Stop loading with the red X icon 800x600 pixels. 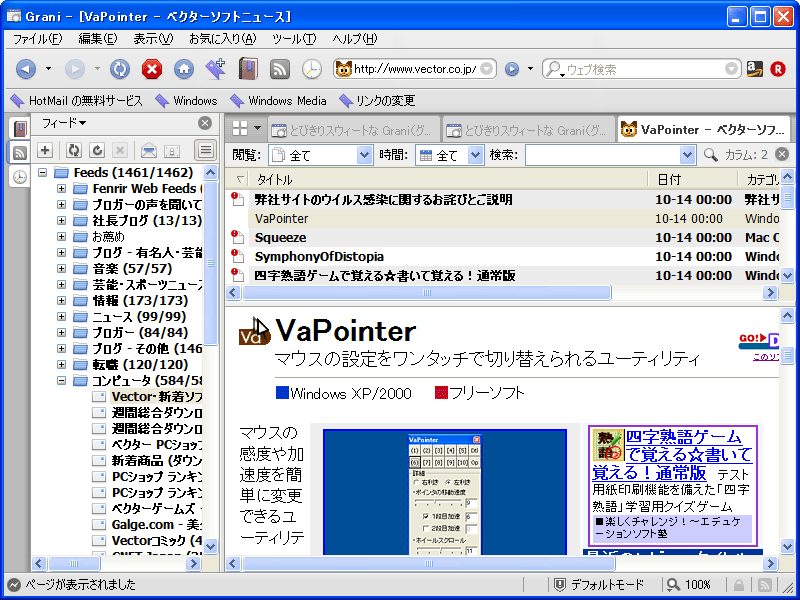[152, 69]
